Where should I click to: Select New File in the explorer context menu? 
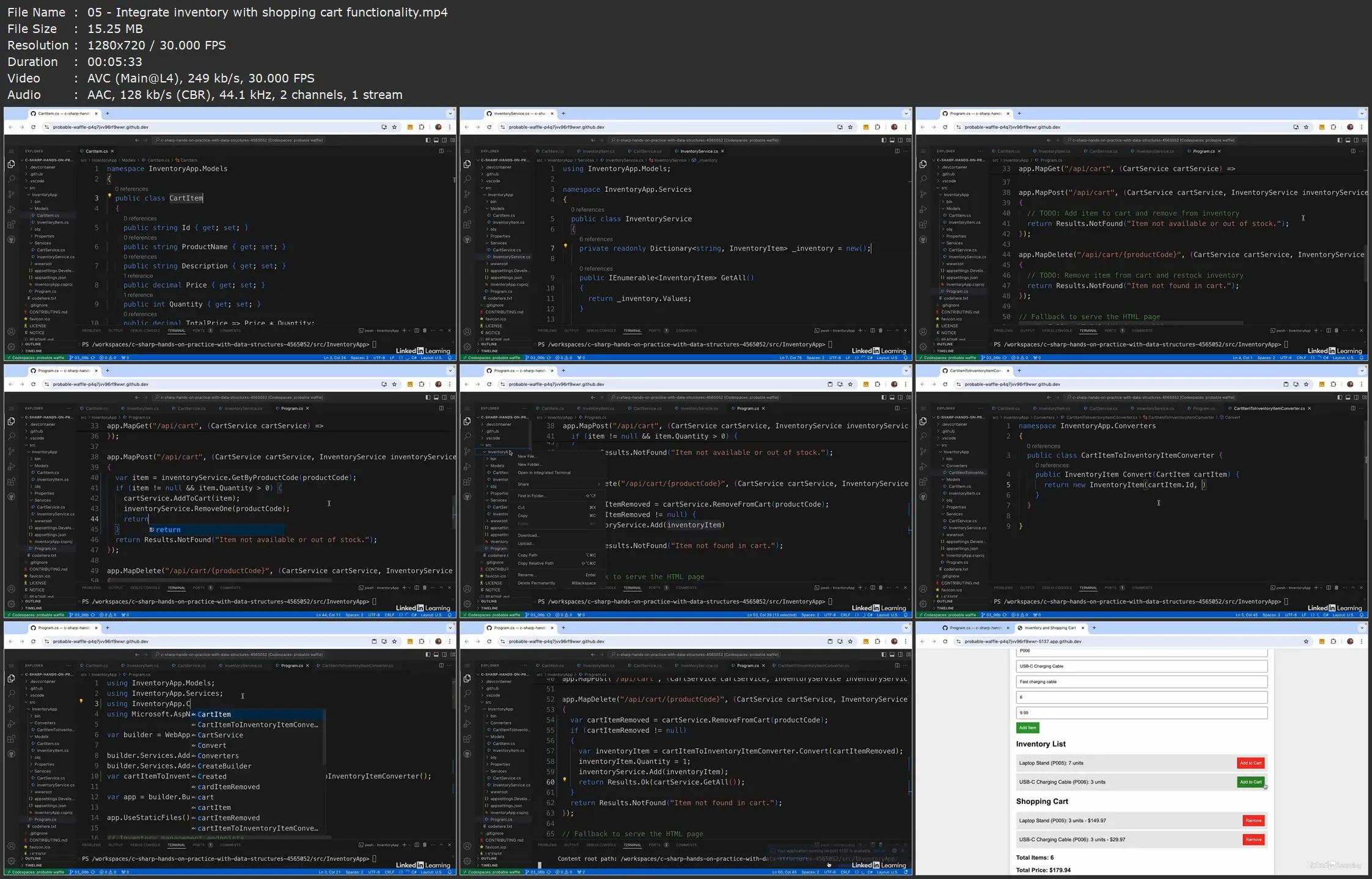527,456
